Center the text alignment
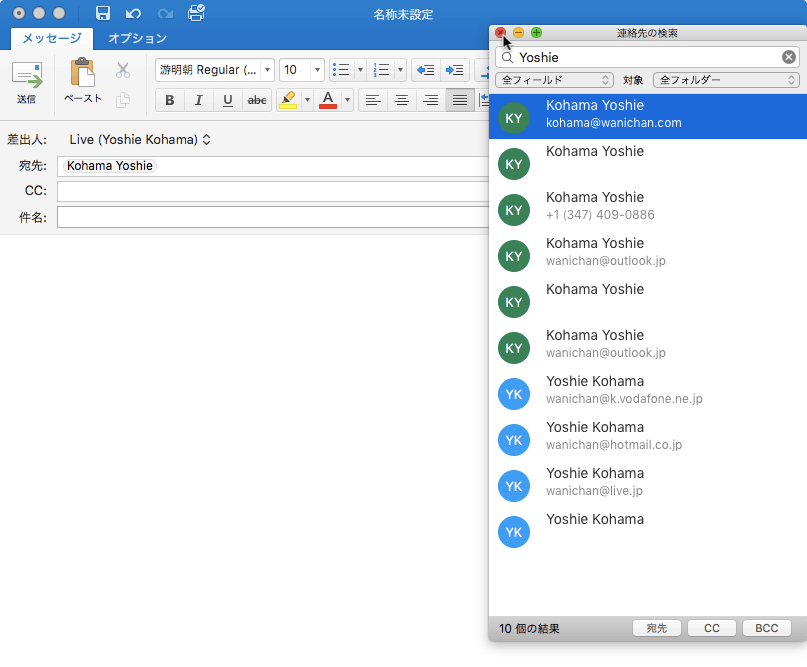807x667 pixels. point(402,100)
